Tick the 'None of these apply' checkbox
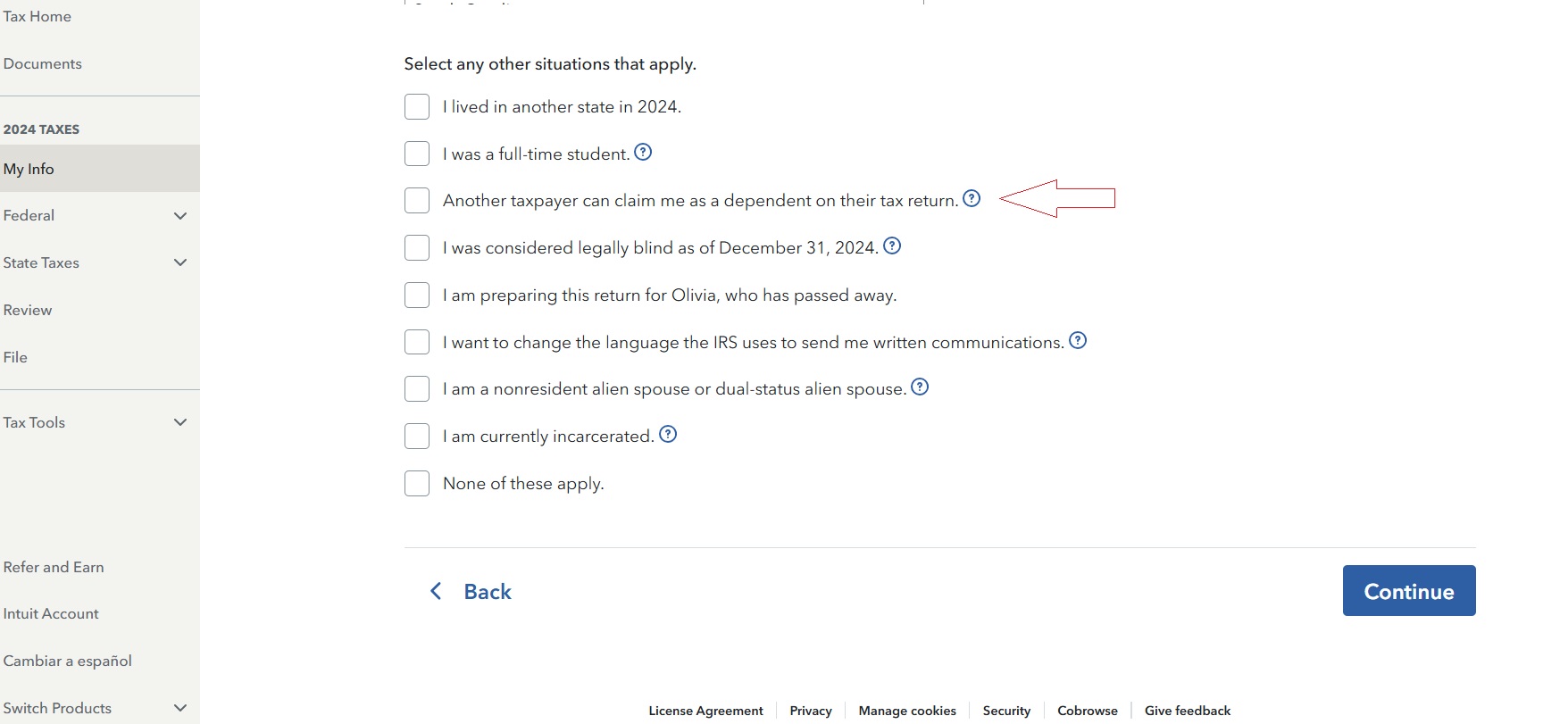Screen dimensions: 1568x724 [x=417, y=483]
